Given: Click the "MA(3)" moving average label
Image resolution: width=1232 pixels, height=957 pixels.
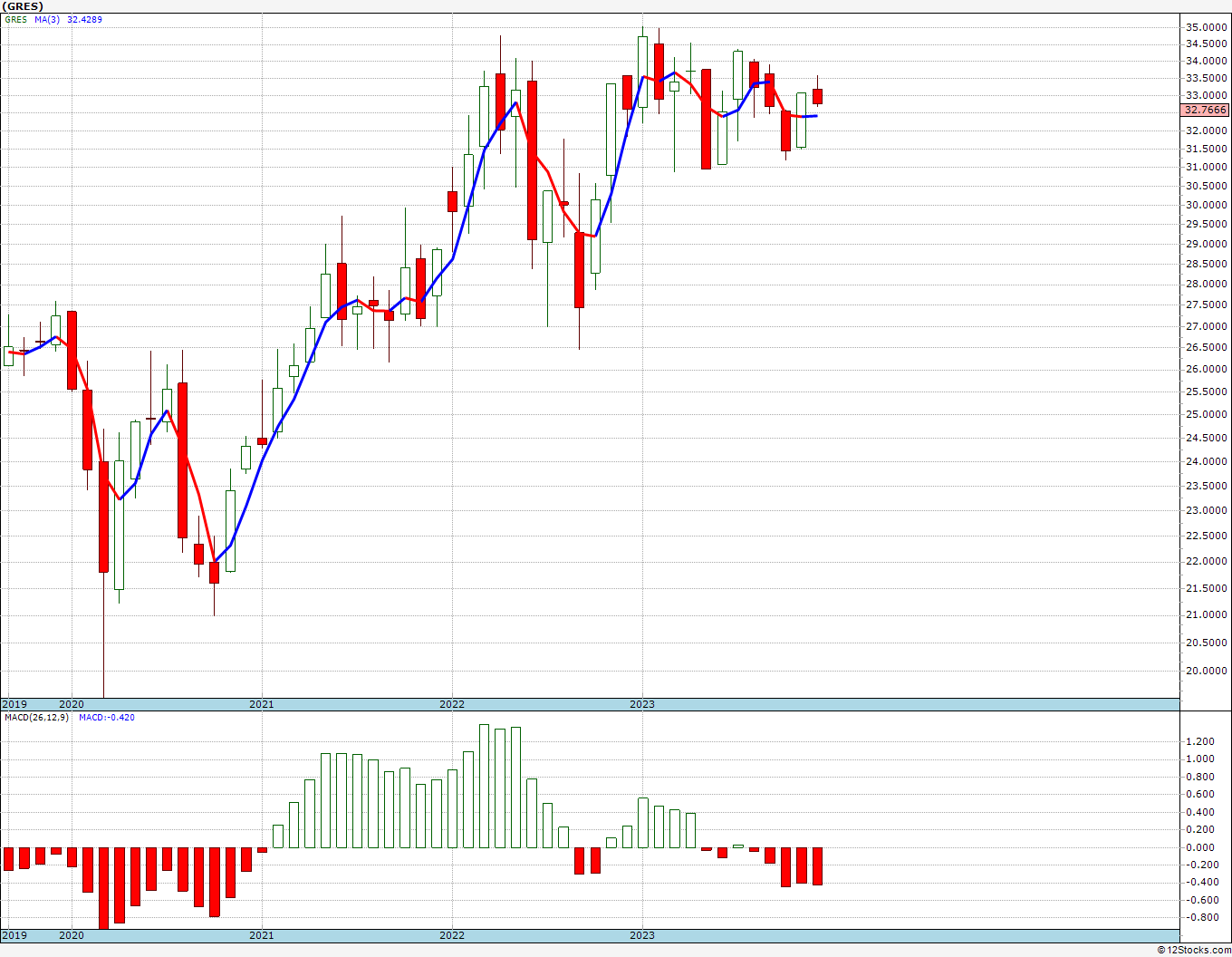Looking at the screenshot, I should (x=47, y=19).
